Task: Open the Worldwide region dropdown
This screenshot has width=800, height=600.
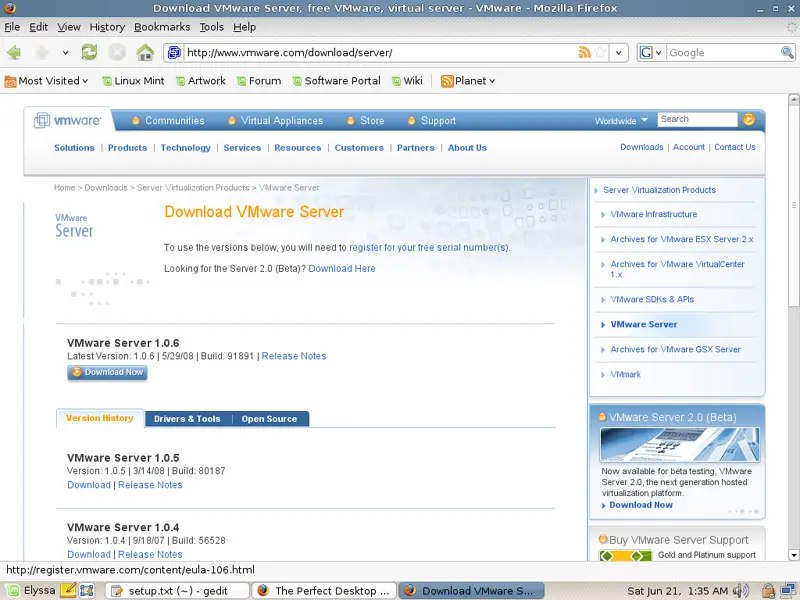Action: (x=621, y=120)
